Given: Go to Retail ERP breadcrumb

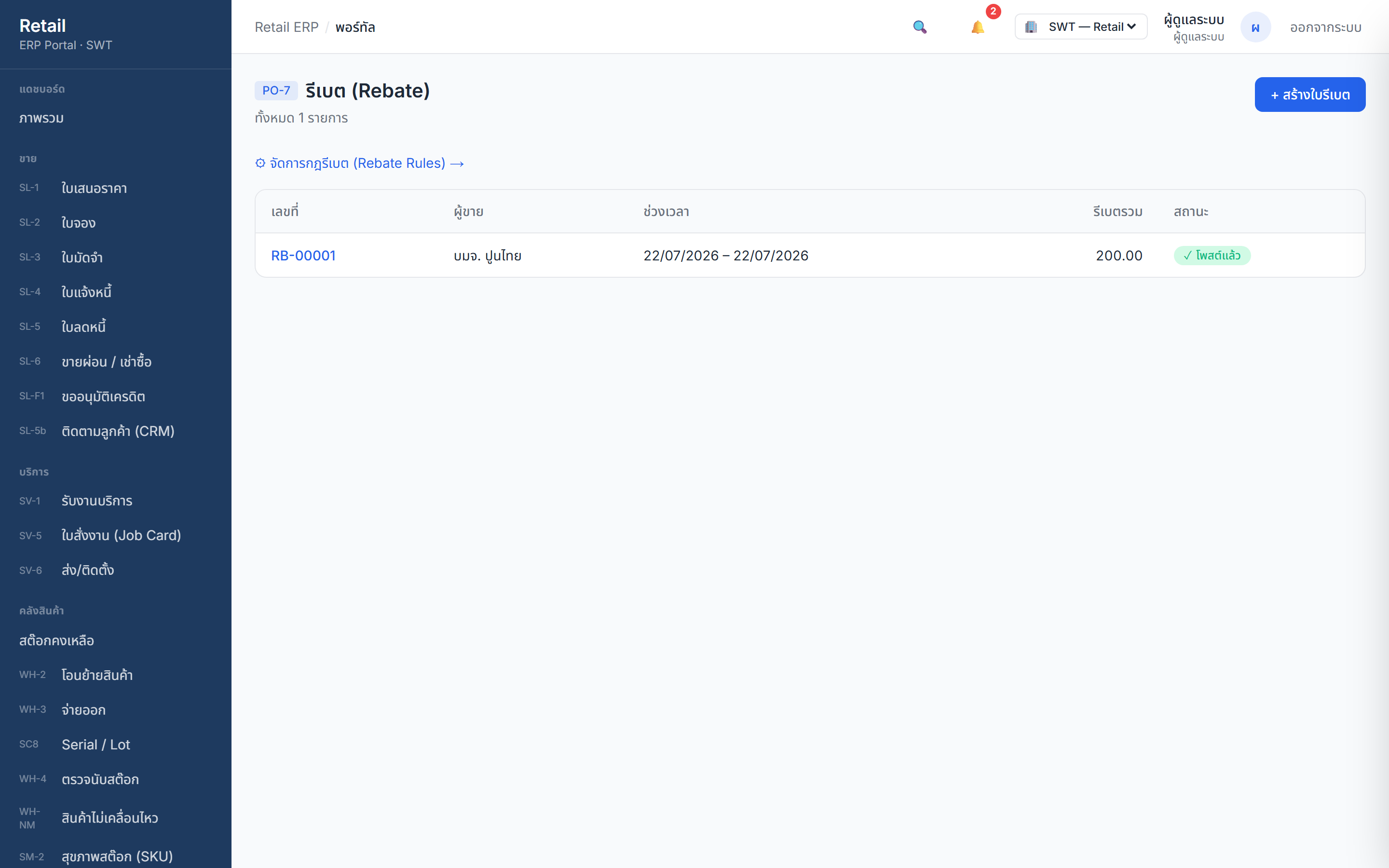Looking at the screenshot, I should tap(286, 27).
